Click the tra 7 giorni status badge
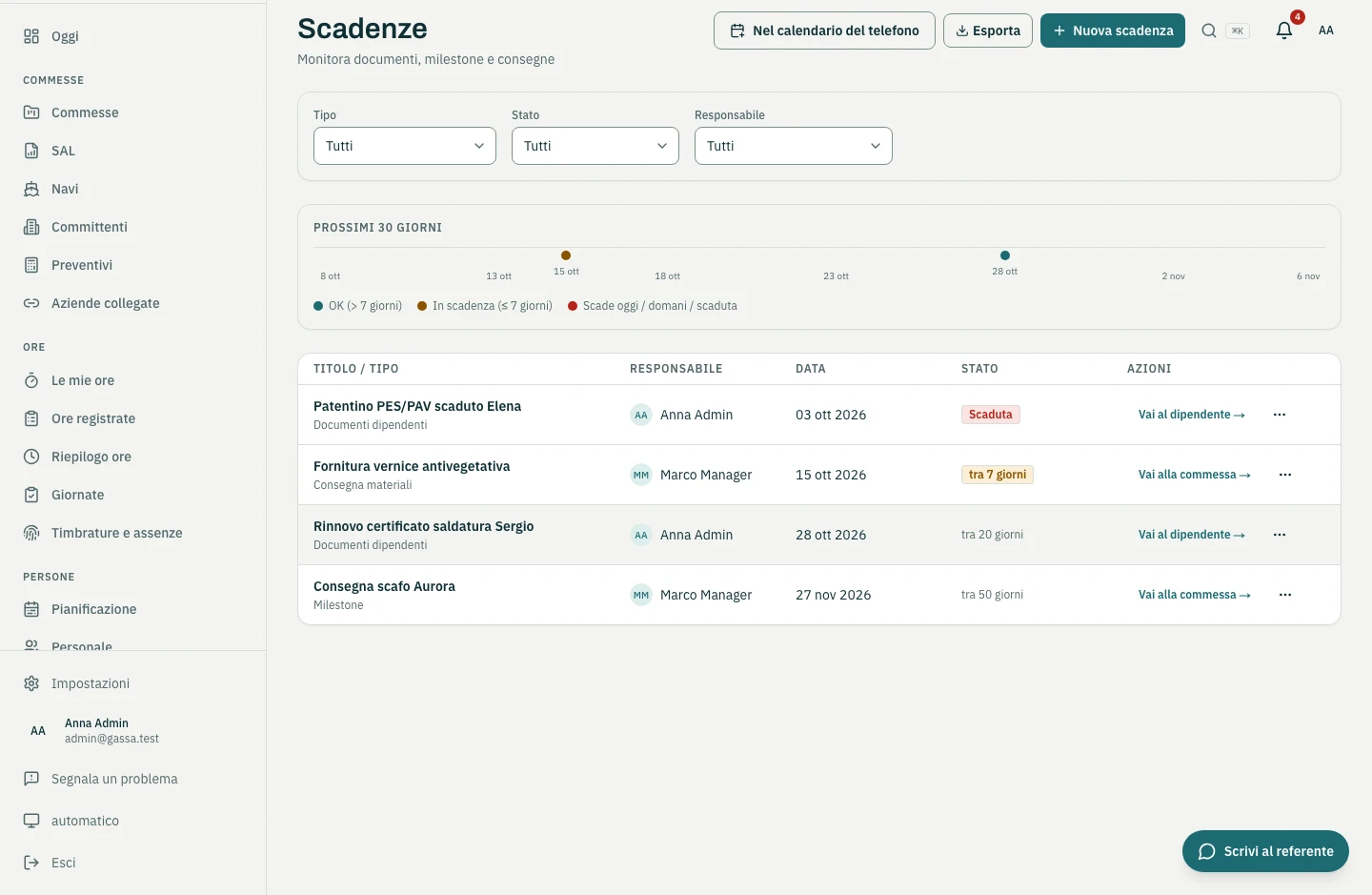1372x895 pixels. pos(998,475)
